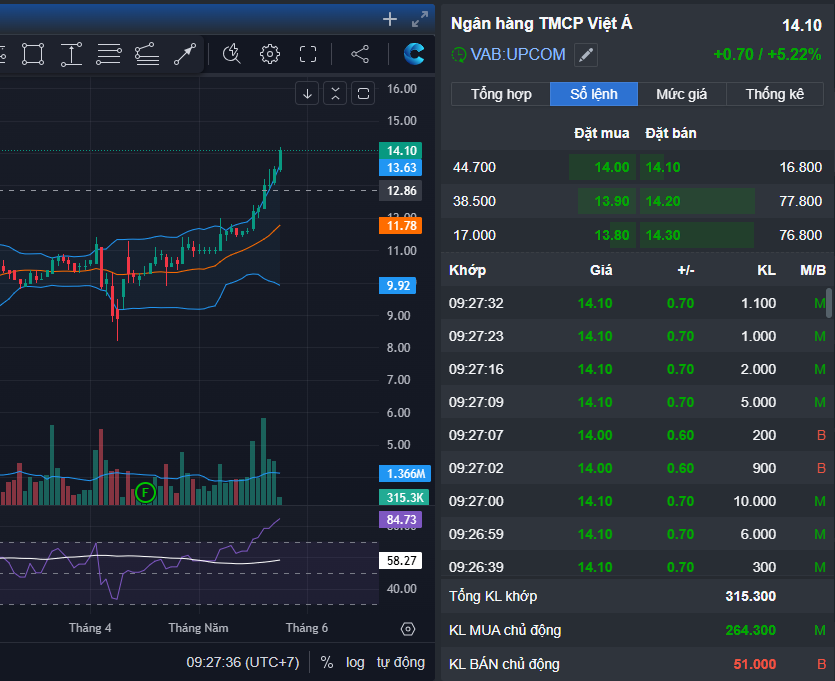The width and height of the screenshot is (835, 681).
Task: Click the 14.10 current price label on axis
Action: click(401, 151)
